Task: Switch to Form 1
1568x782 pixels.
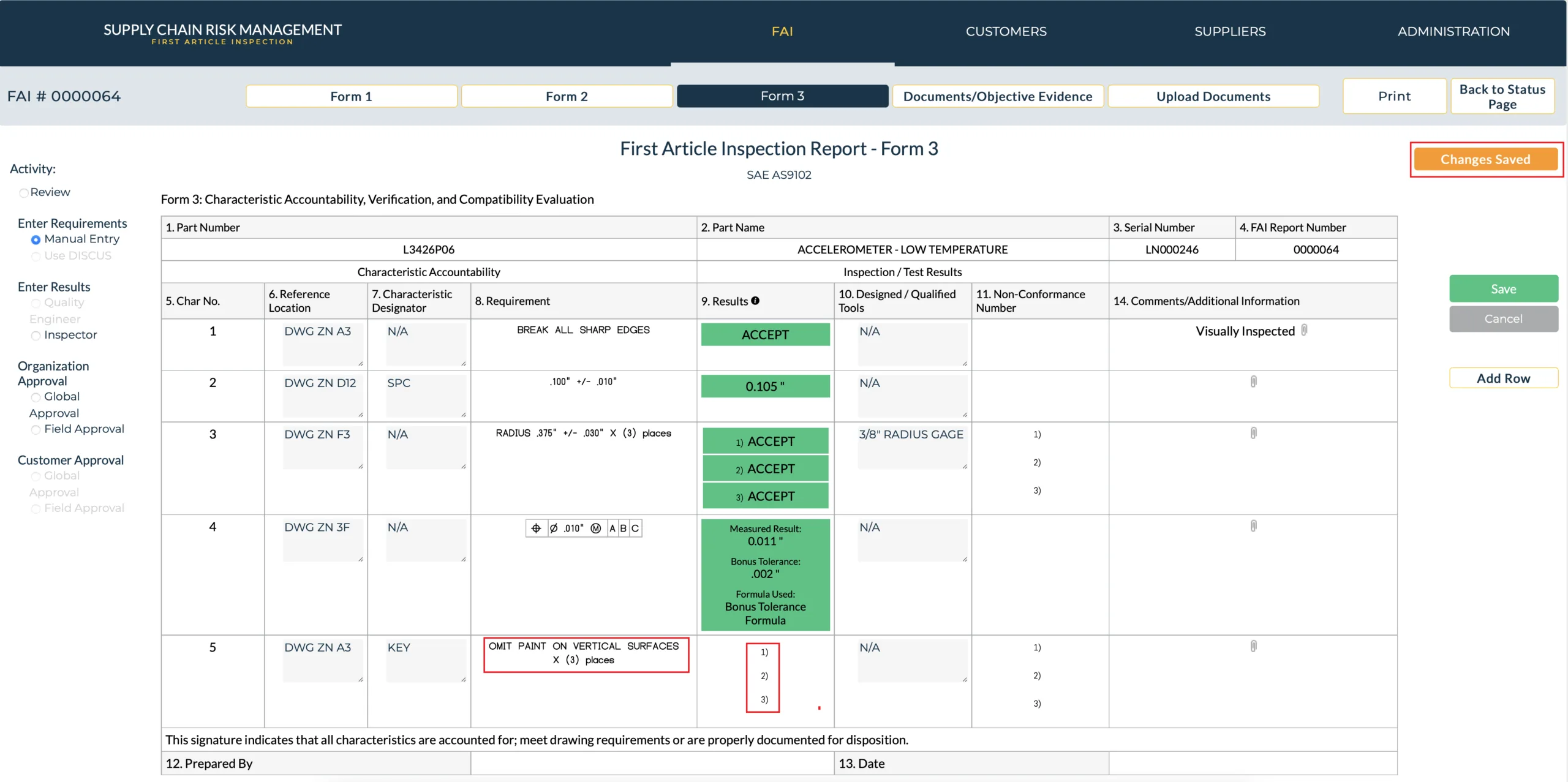Action: [351, 96]
